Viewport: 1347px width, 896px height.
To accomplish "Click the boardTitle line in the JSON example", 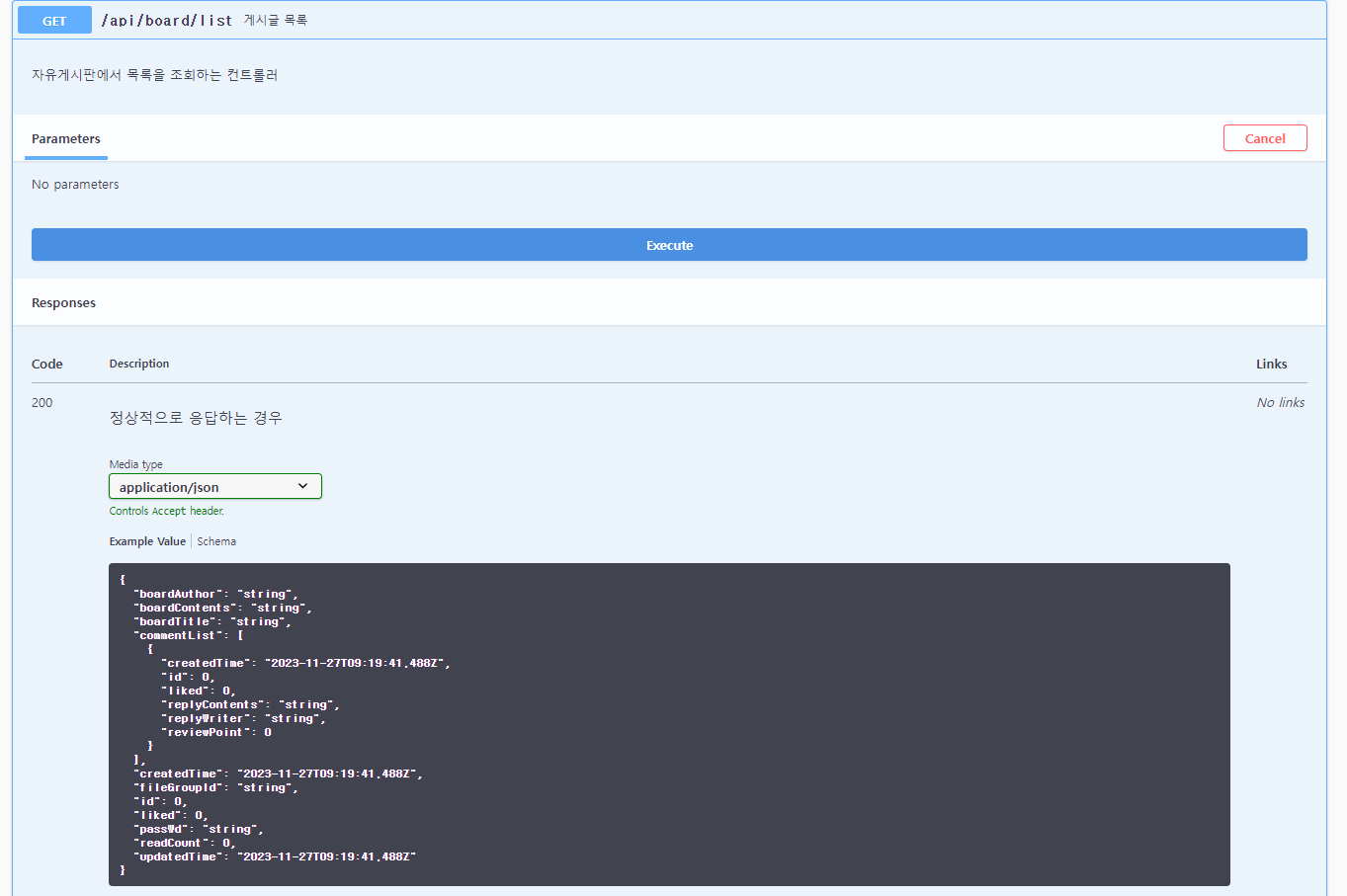I will pyautogui.click(x=212, y=622).
